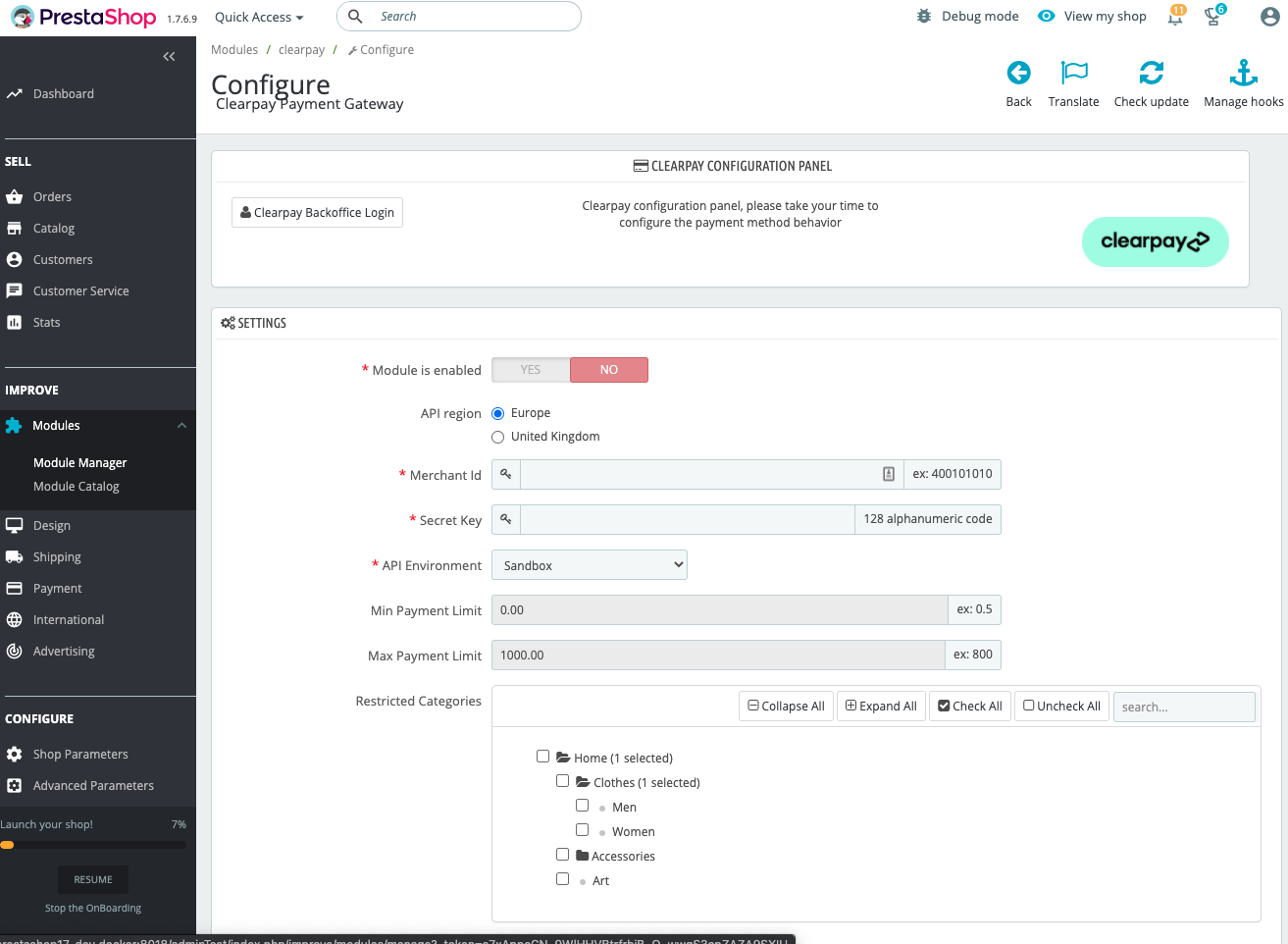Screen dimensions: 1288x944
Task: Check the Accessories category checkbox
Action: [562, 855]
